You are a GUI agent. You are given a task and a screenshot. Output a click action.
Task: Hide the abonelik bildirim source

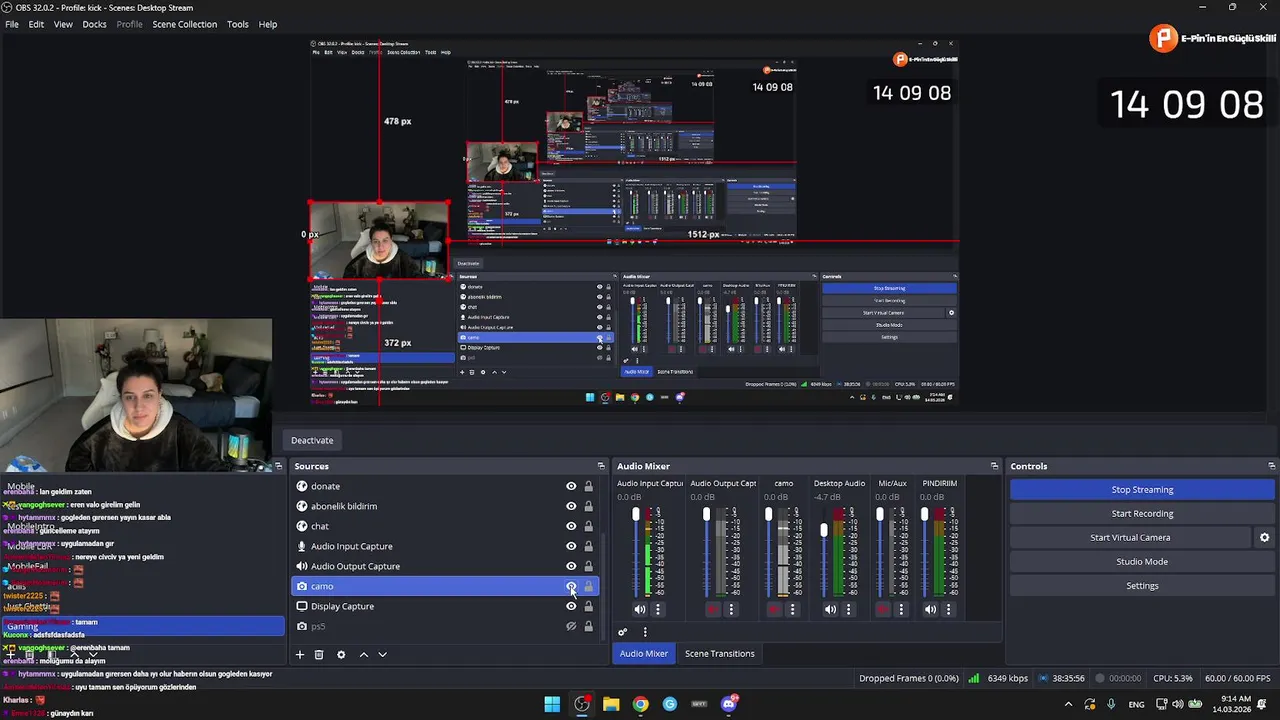[571, 506]
